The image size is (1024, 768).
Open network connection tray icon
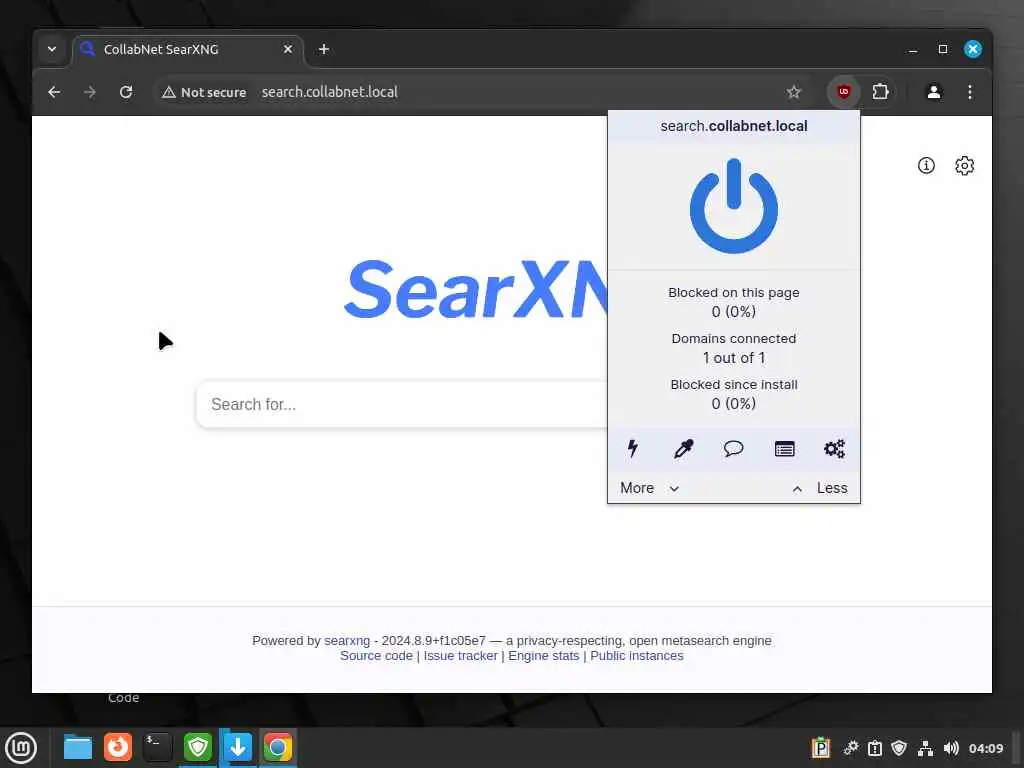click(x=925, y=748)
